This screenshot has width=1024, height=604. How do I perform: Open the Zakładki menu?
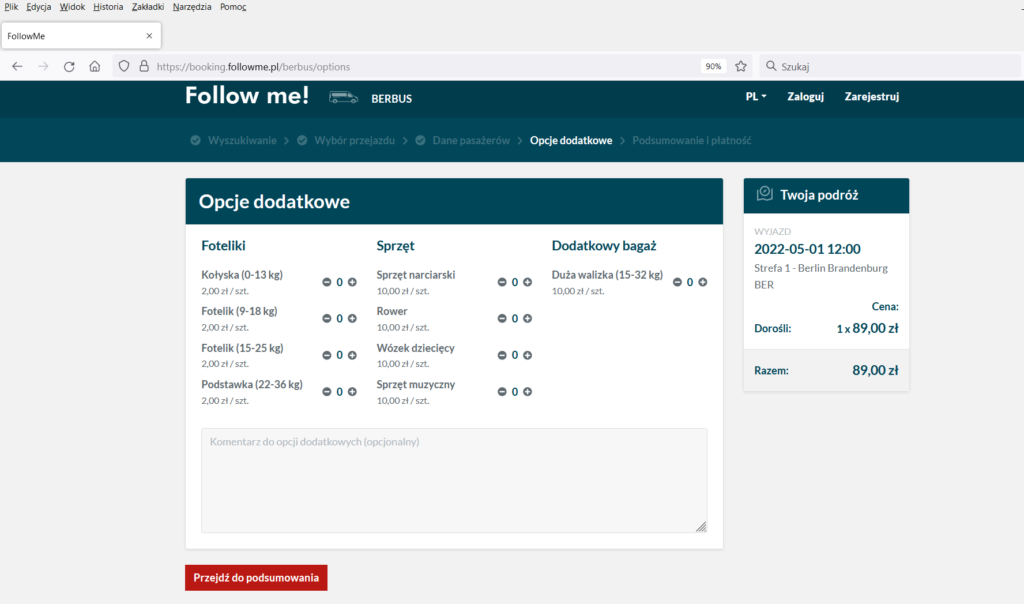click(148, 7)
